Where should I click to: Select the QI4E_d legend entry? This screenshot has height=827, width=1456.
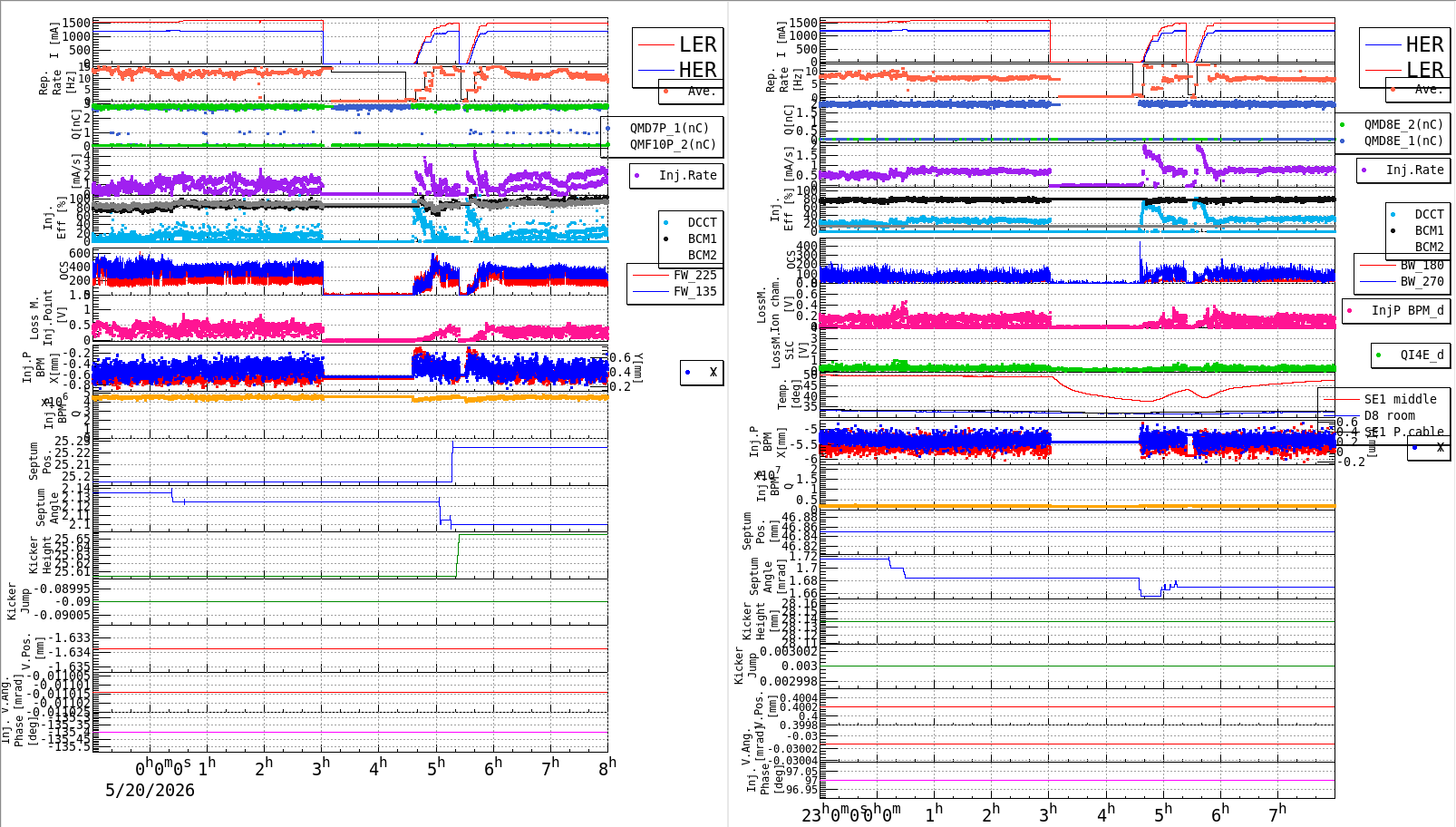(x=1410, y=355)
